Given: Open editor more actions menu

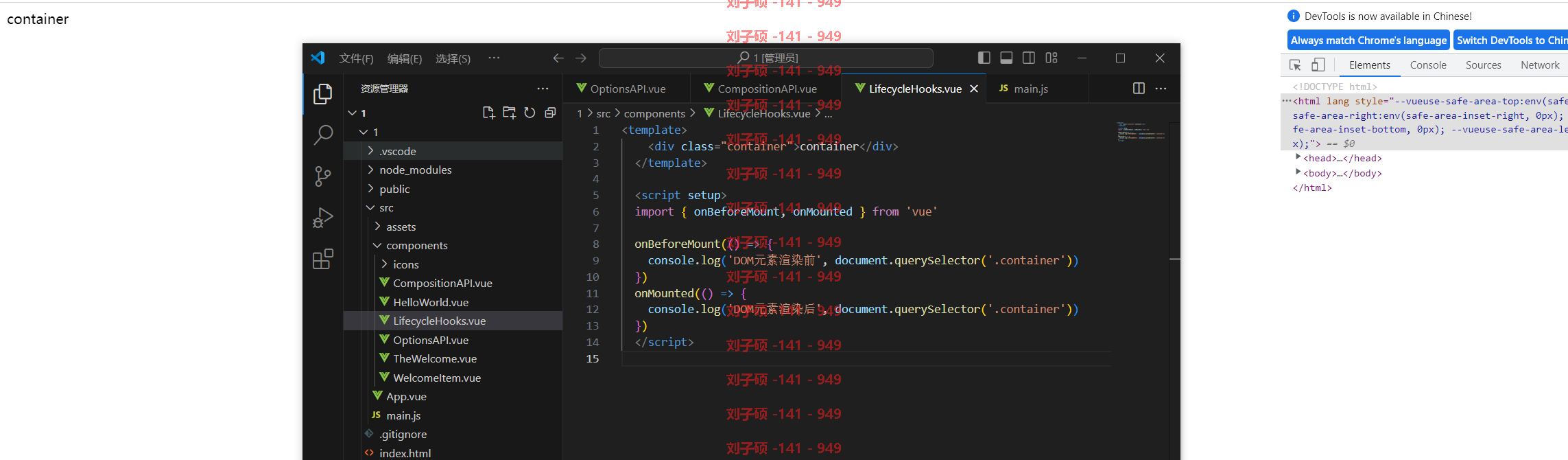Looking at the screenshot, I should (1161, 88).
